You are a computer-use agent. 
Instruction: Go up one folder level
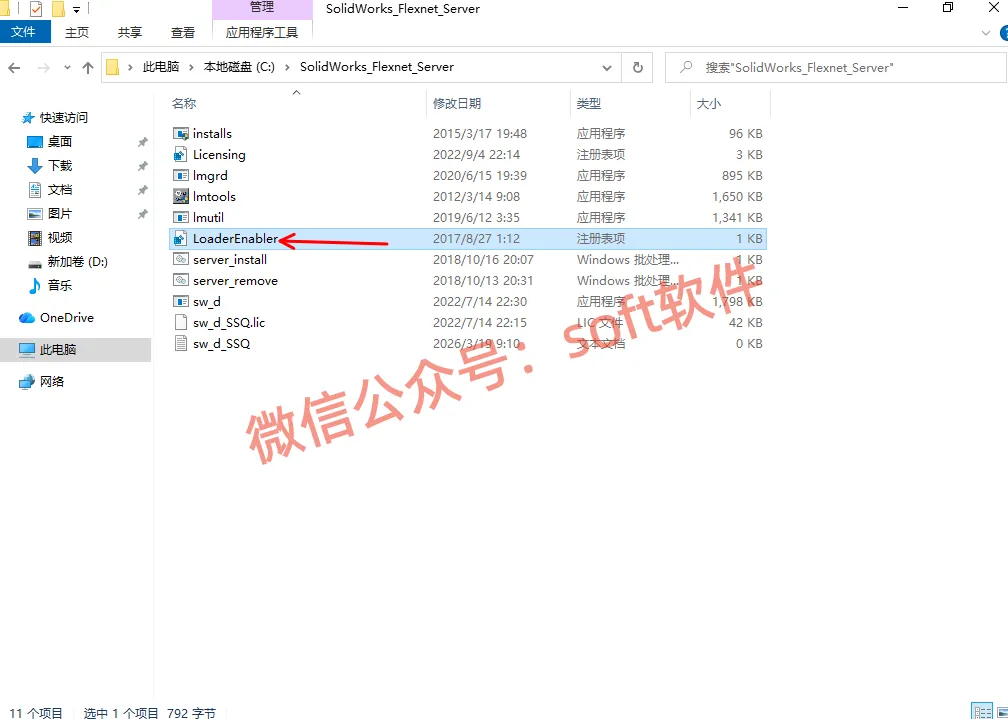pyautogui.click(x=88, y=68)
